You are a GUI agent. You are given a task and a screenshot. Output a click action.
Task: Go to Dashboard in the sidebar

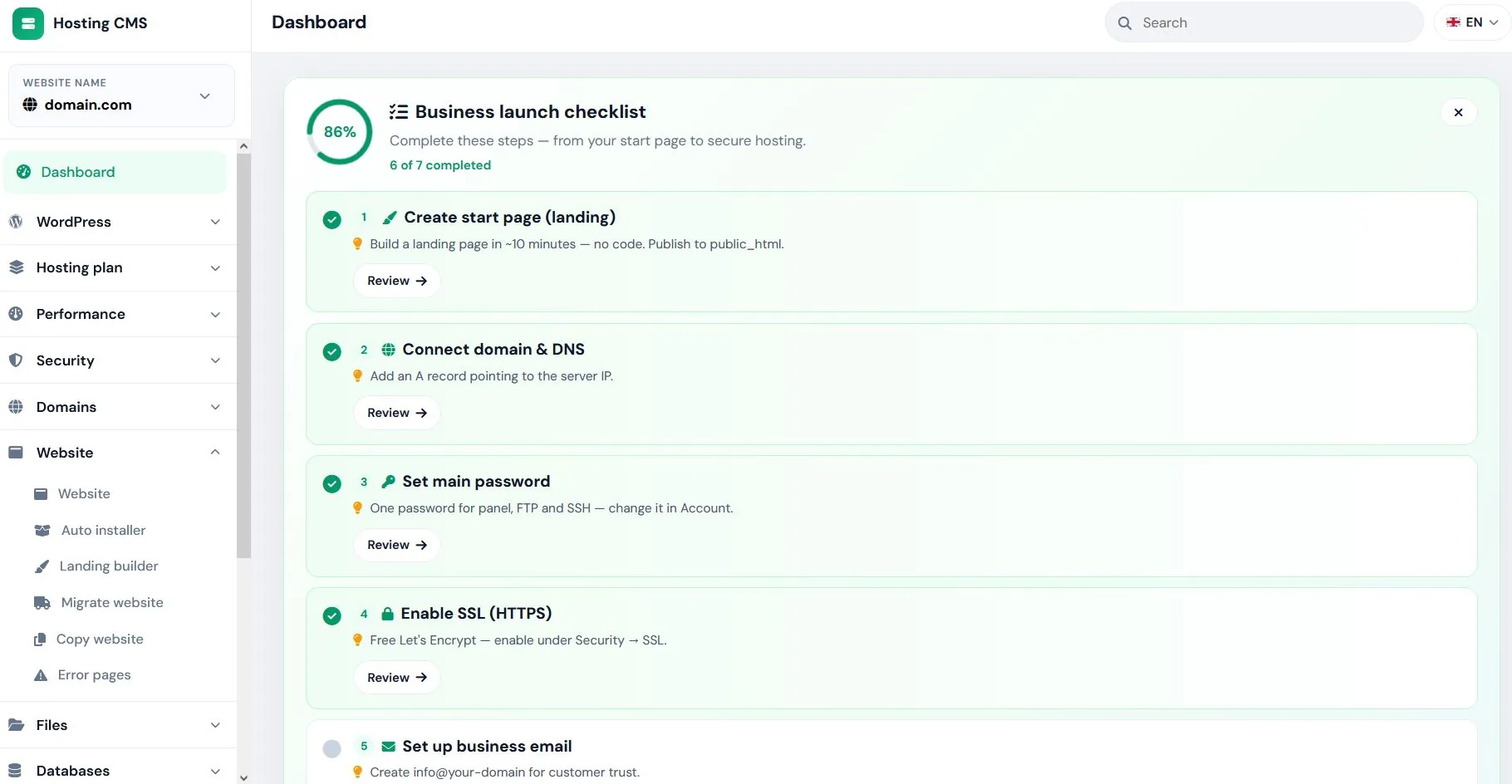[115, 172]
